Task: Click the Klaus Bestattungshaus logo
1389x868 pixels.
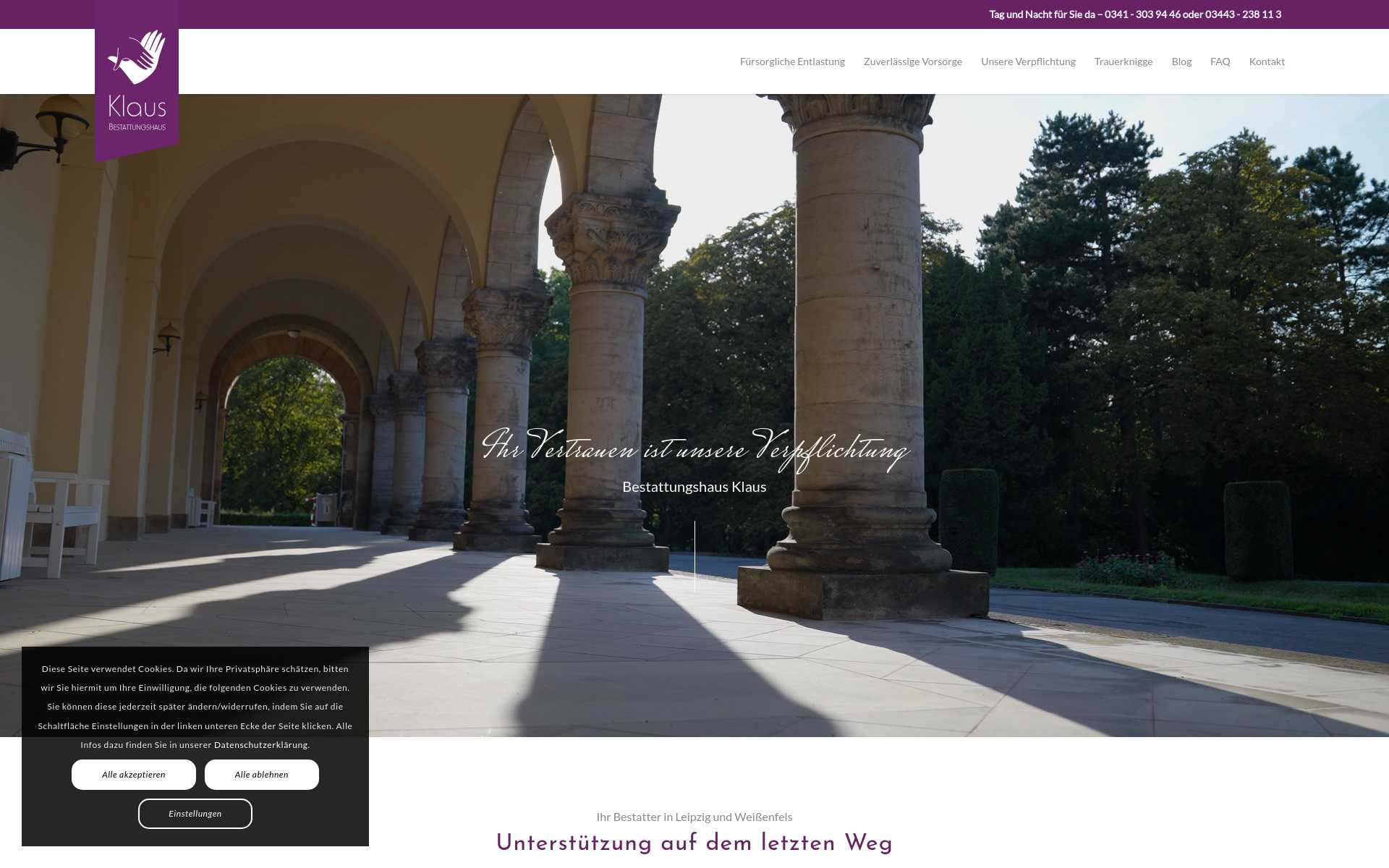Action: point(137,109)
